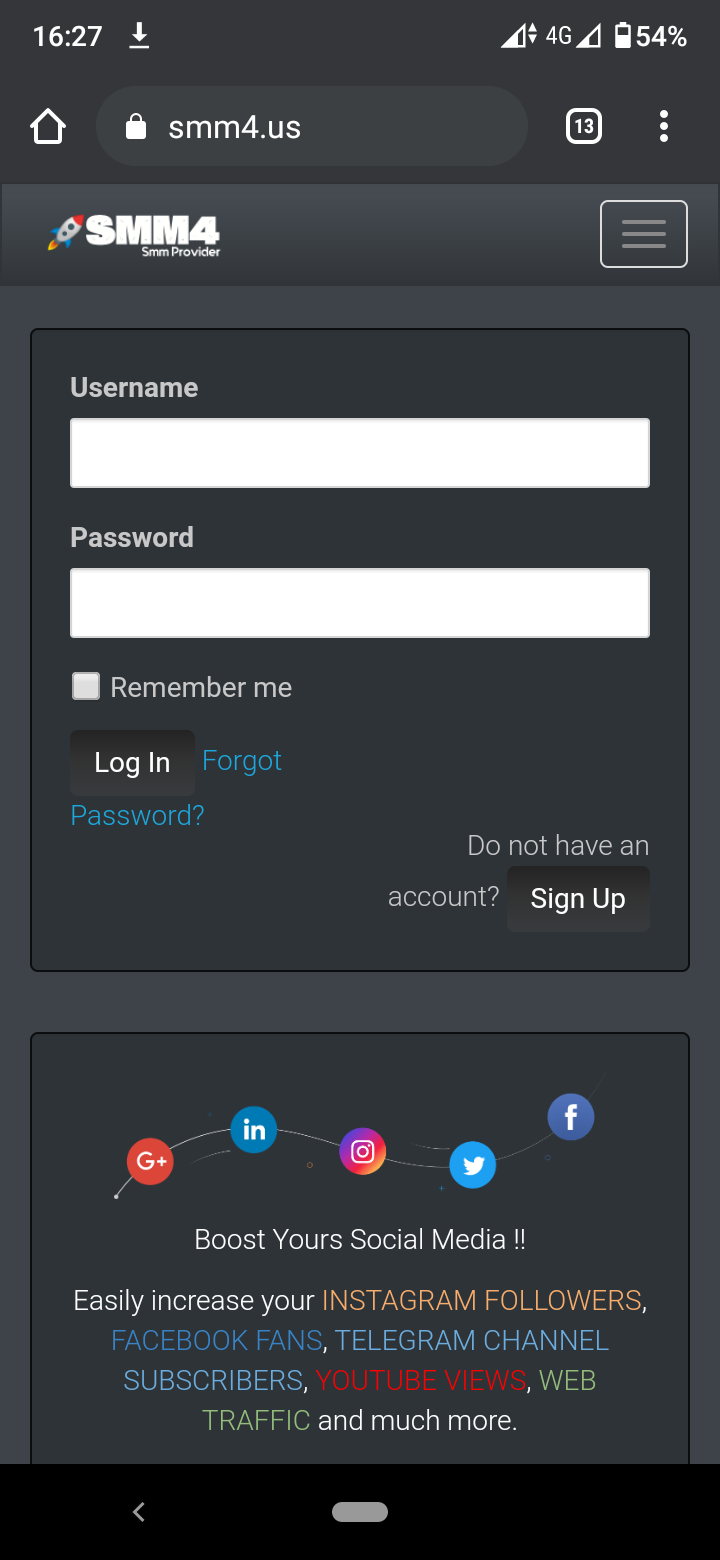Open Chrome's three-dot overflow menu
The image size is (720, 1560).
tap(664, 127)
